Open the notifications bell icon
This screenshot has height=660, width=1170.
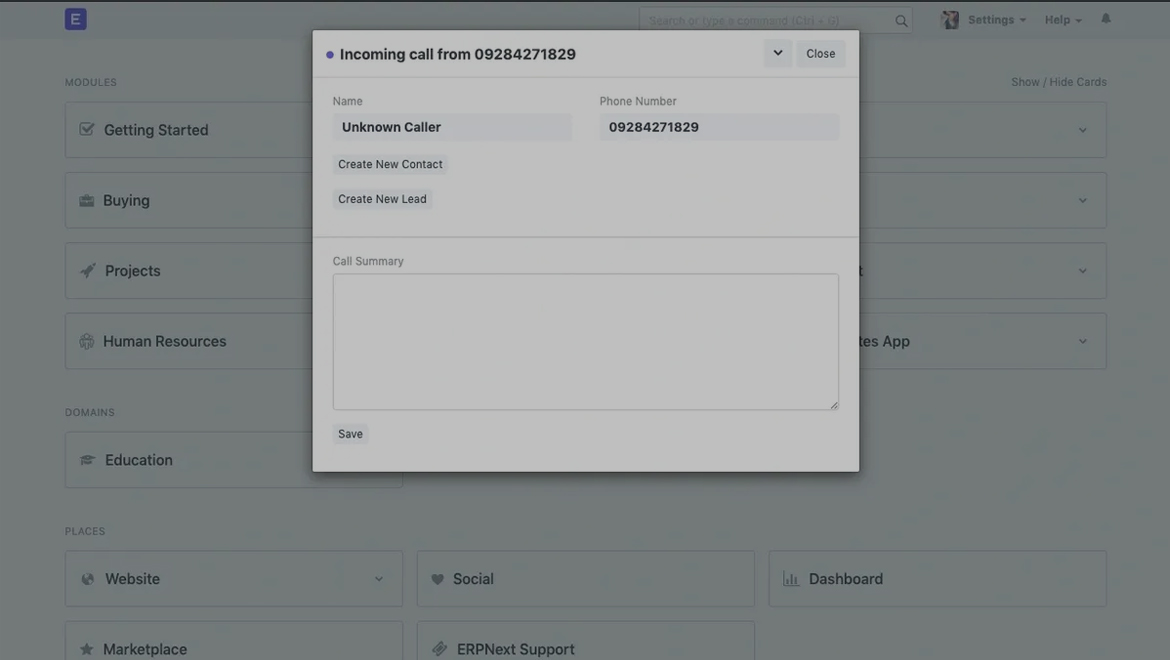pos(1106,19)
